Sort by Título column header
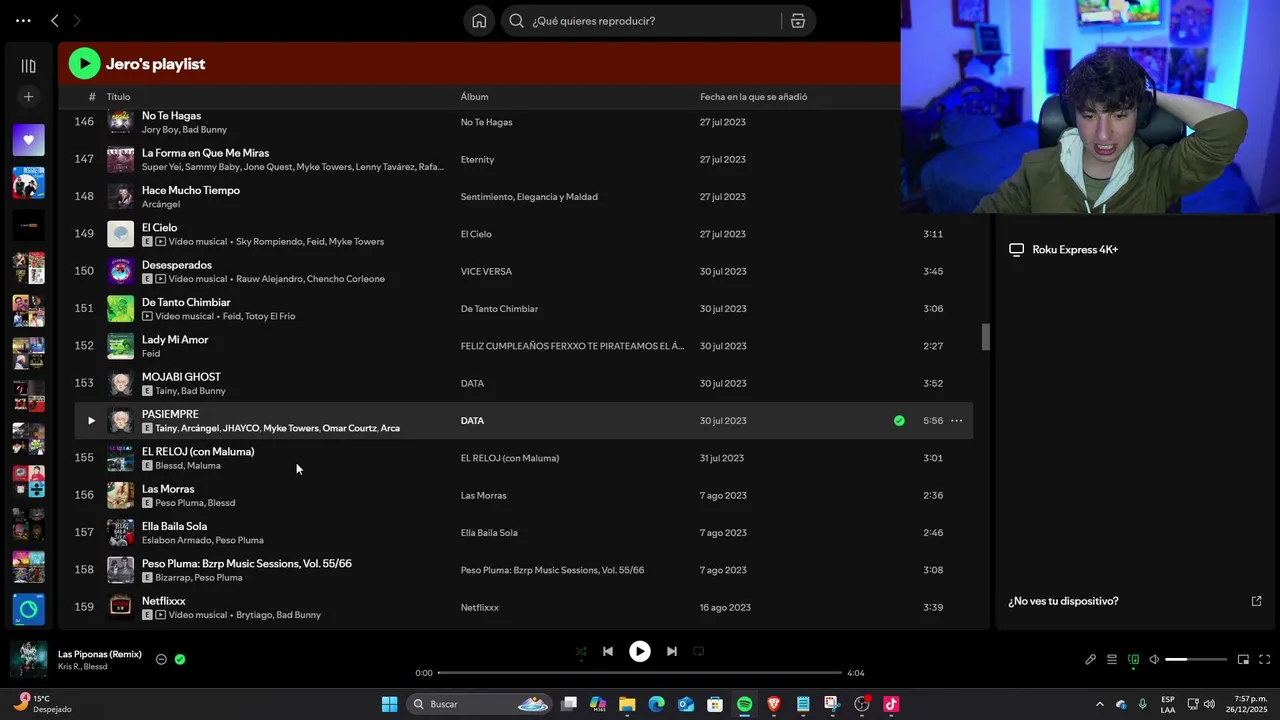 118,97
